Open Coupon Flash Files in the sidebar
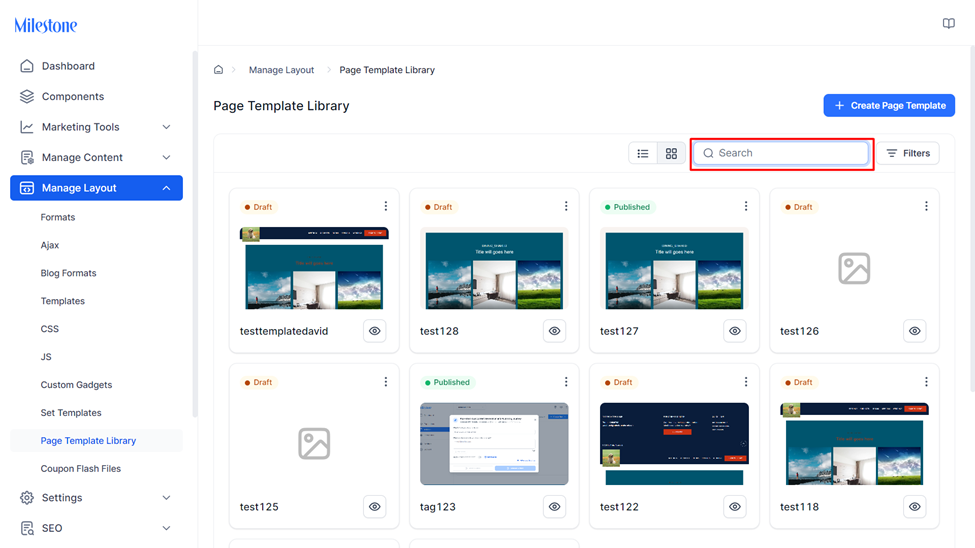Image resolution: width=975 pixels, height=548 pixels. [x=81, y=468]
